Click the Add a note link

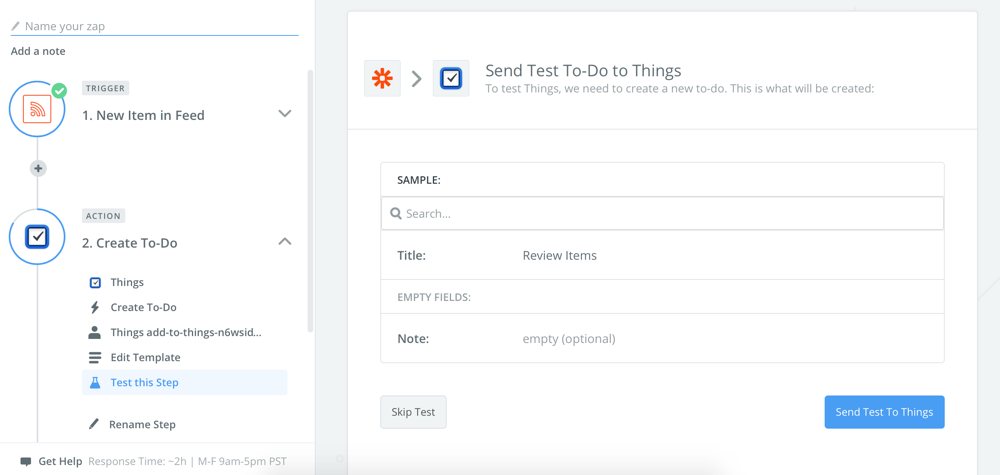click(x=38, y=51)
